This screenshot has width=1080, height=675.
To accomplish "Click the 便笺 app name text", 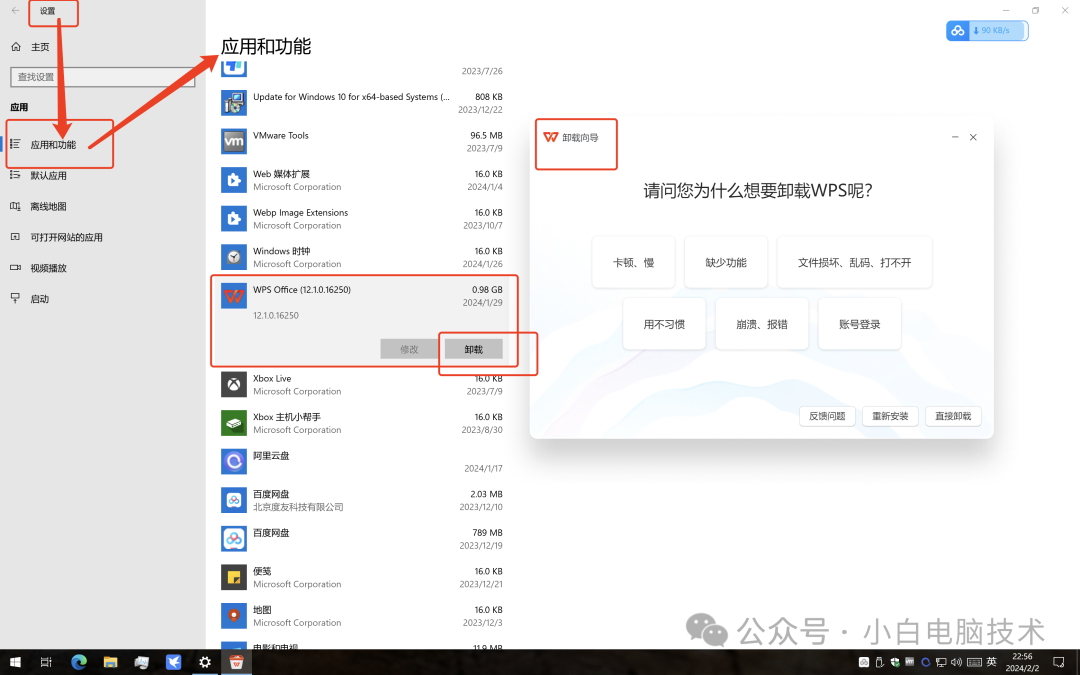I will tap(262, 571).
